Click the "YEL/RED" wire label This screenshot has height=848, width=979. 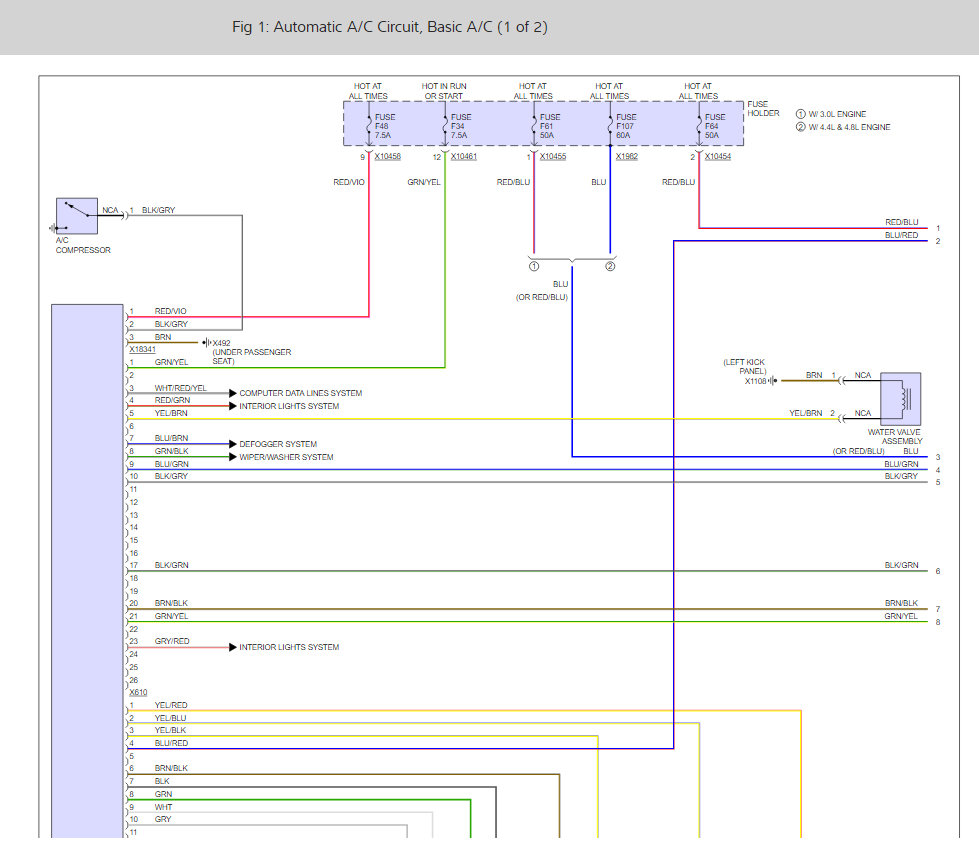(170, 705)
